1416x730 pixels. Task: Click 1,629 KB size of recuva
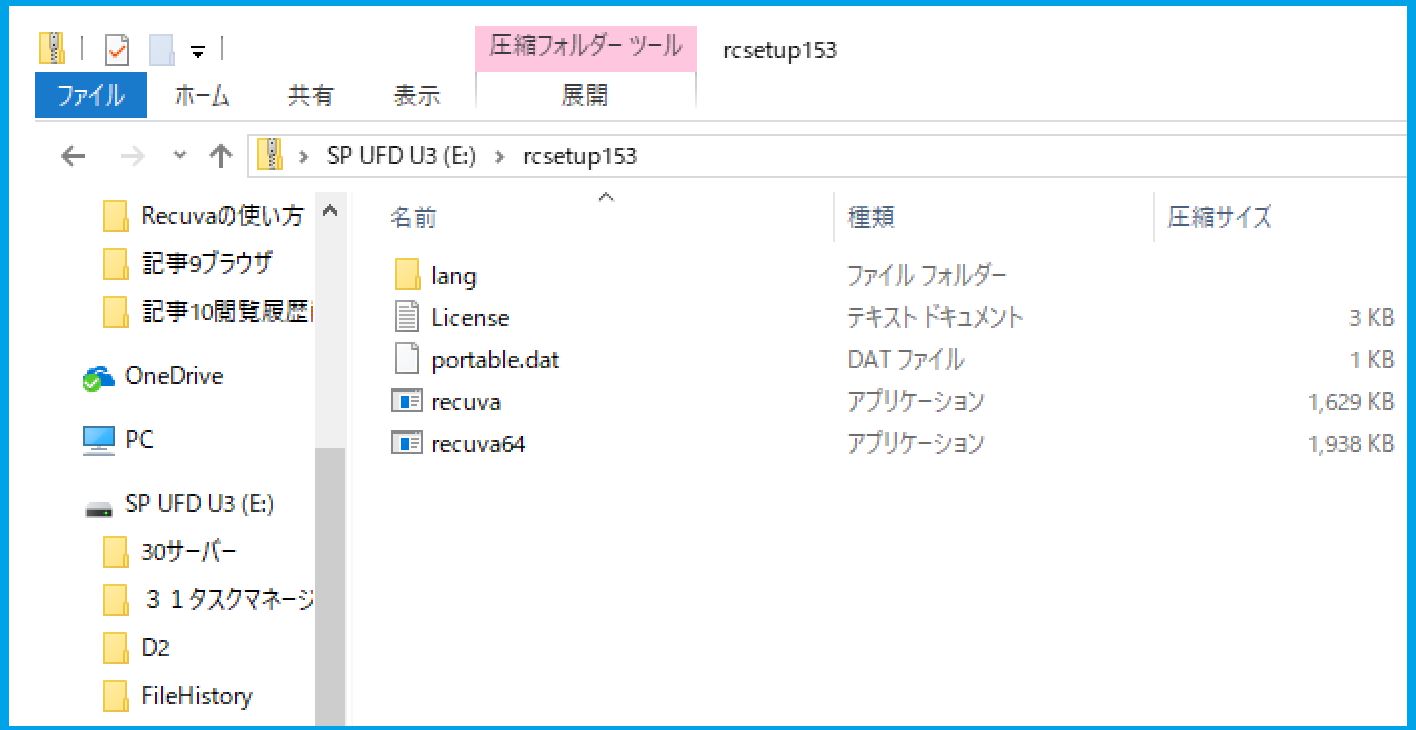(x=1351, y=402)
